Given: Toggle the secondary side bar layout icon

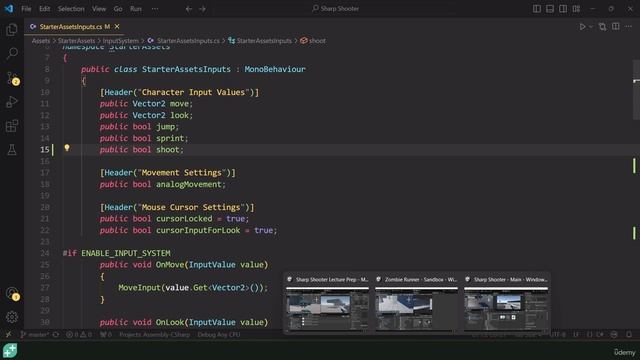Looking at the screenshot, I should 563,9.
